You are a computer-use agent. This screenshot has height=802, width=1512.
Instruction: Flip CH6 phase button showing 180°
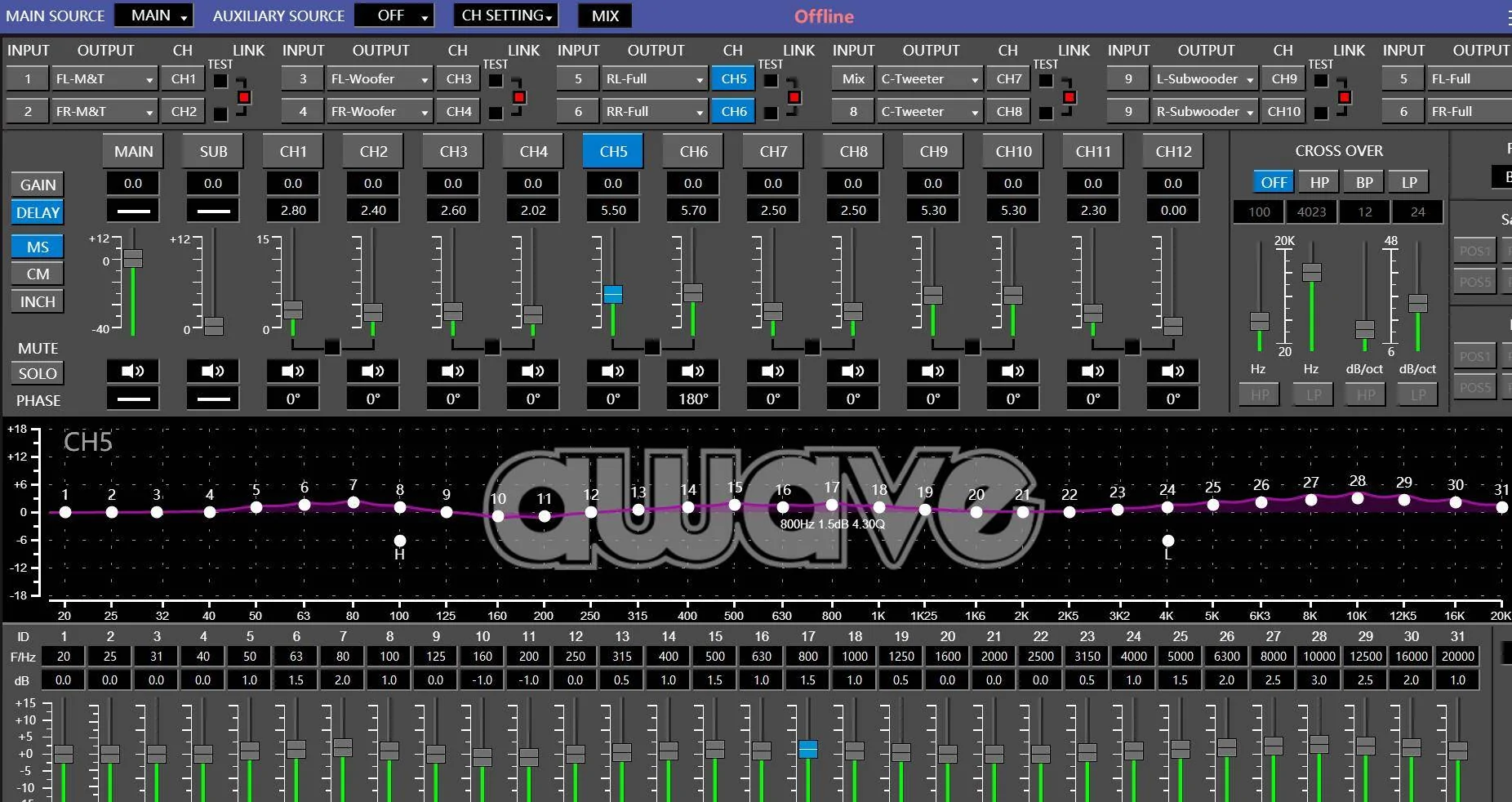[693, 399]
